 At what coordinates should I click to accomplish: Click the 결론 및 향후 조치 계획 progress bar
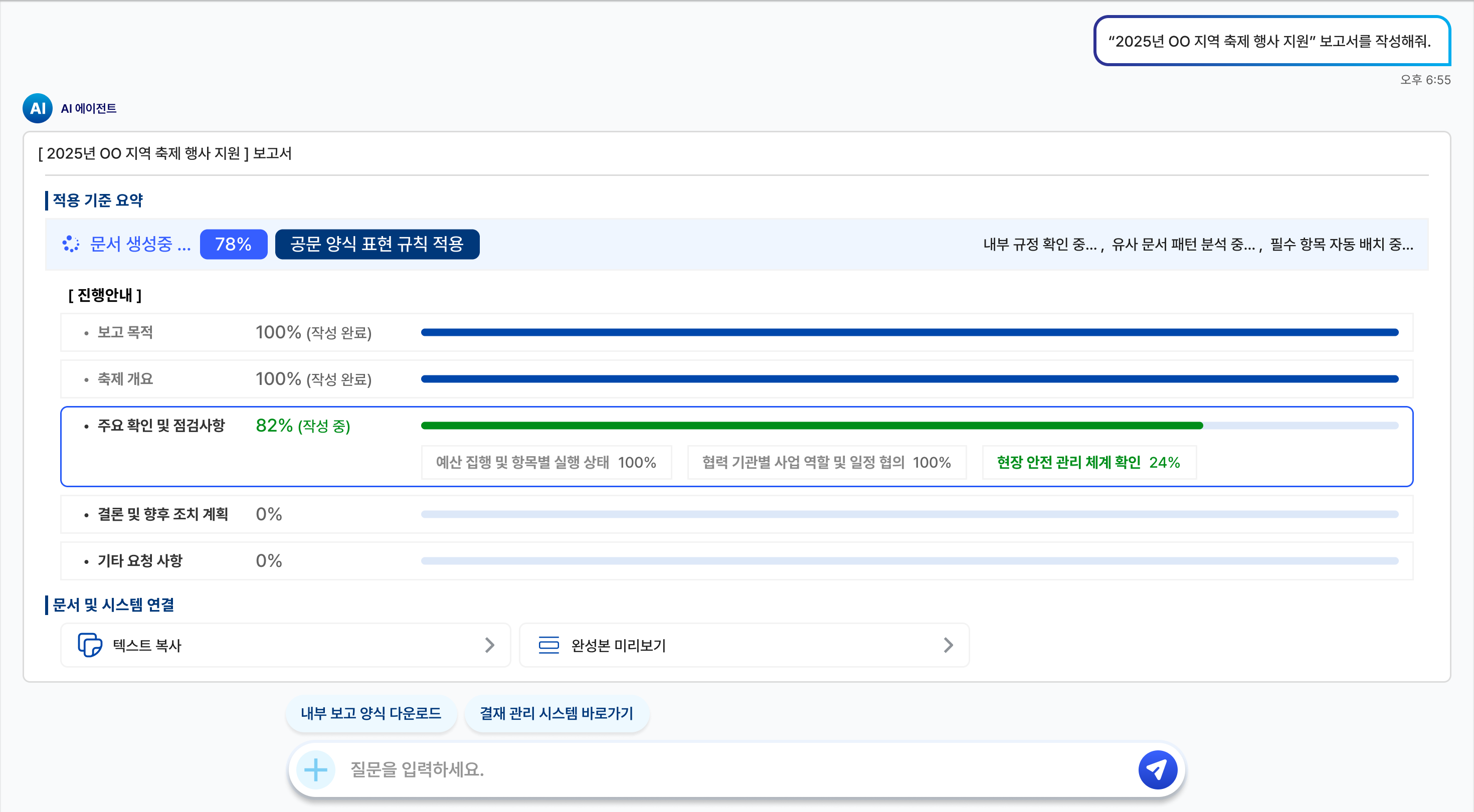[x=910, y=514]
